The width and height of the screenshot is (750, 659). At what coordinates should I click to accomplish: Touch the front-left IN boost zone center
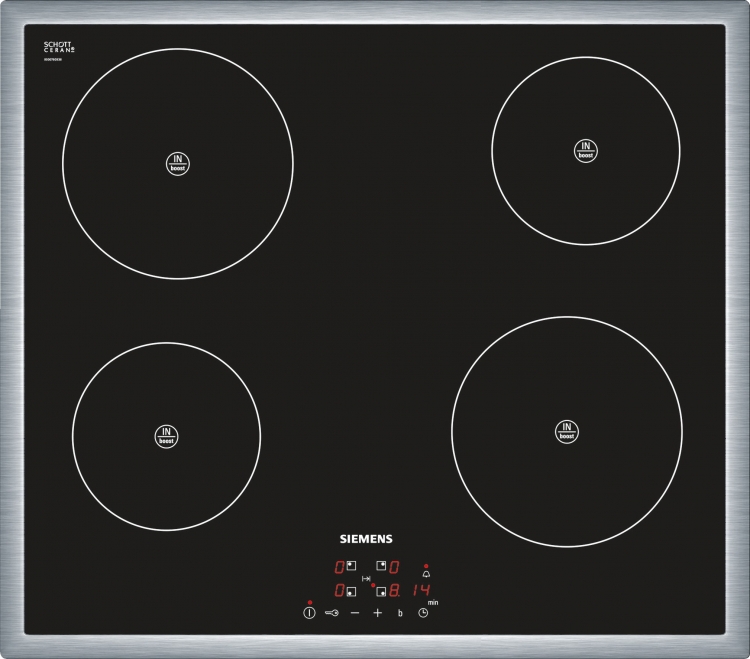pos(166,435)
